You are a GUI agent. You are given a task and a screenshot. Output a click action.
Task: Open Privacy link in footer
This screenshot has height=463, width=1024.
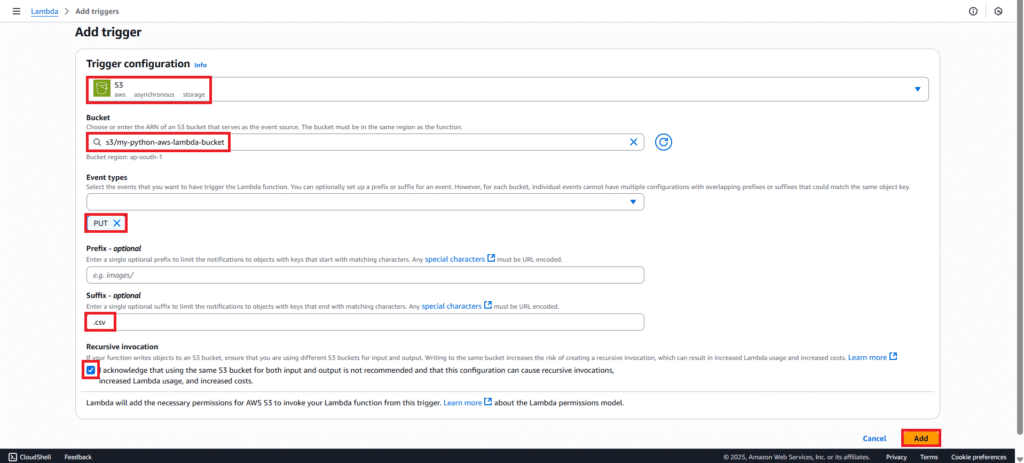[x=896, y=457]
